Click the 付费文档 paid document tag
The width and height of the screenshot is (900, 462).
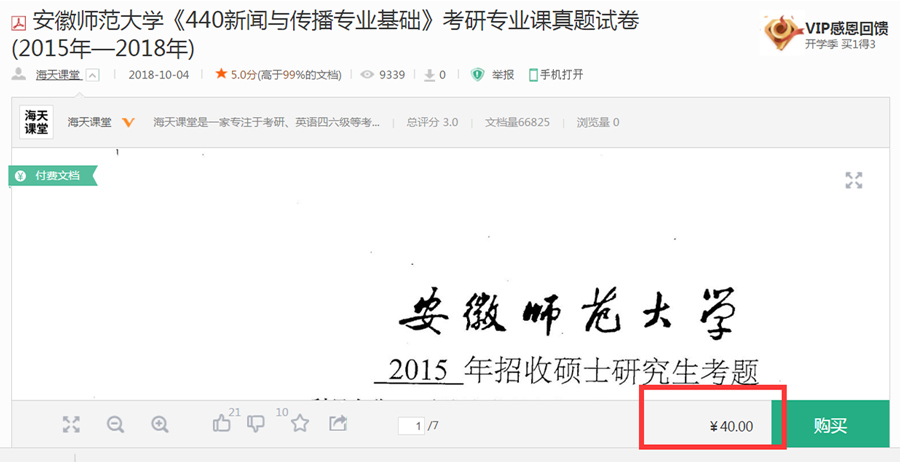[53, 176]
